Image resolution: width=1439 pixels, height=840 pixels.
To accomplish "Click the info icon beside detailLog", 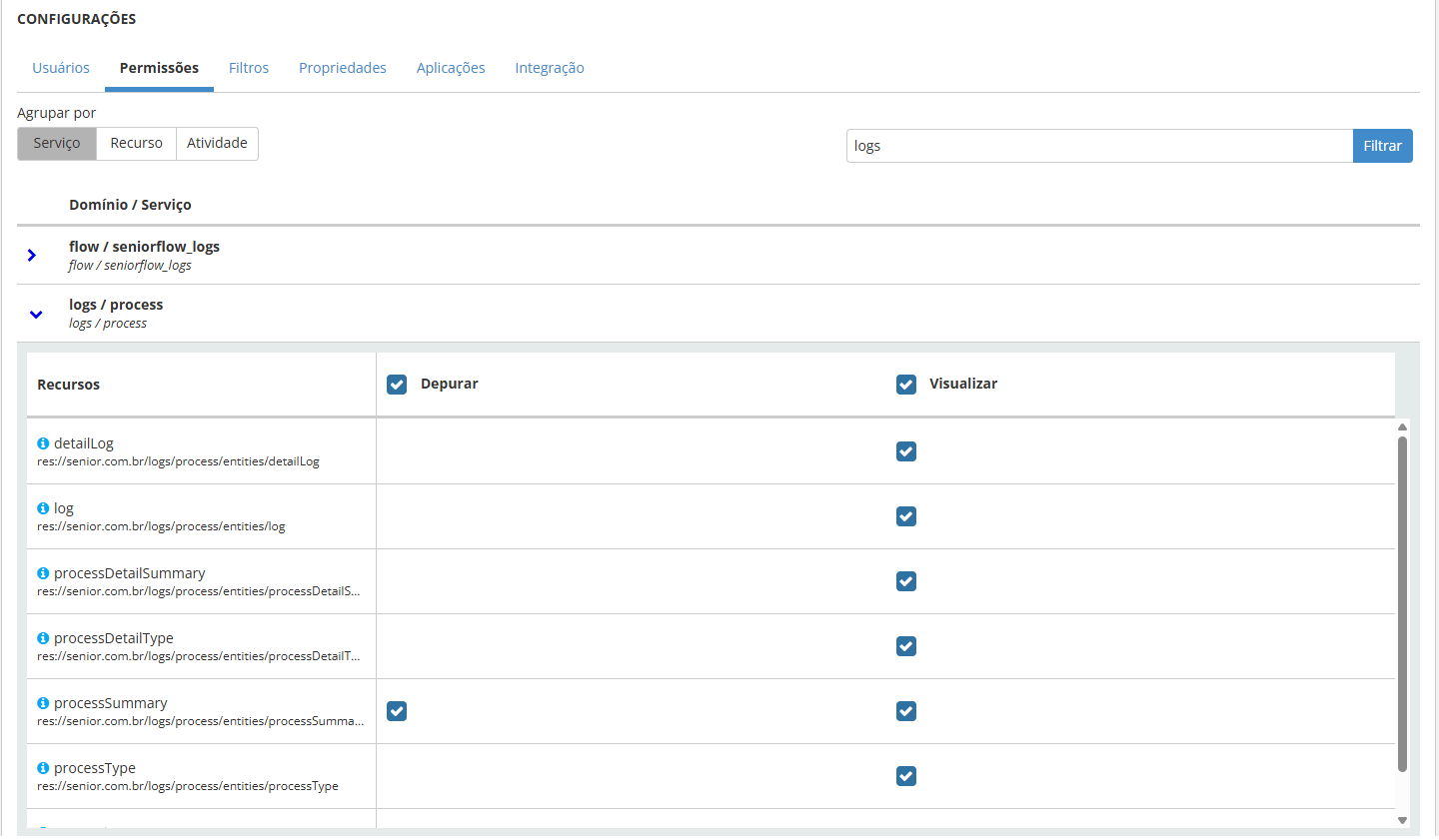I will point(43,443).
